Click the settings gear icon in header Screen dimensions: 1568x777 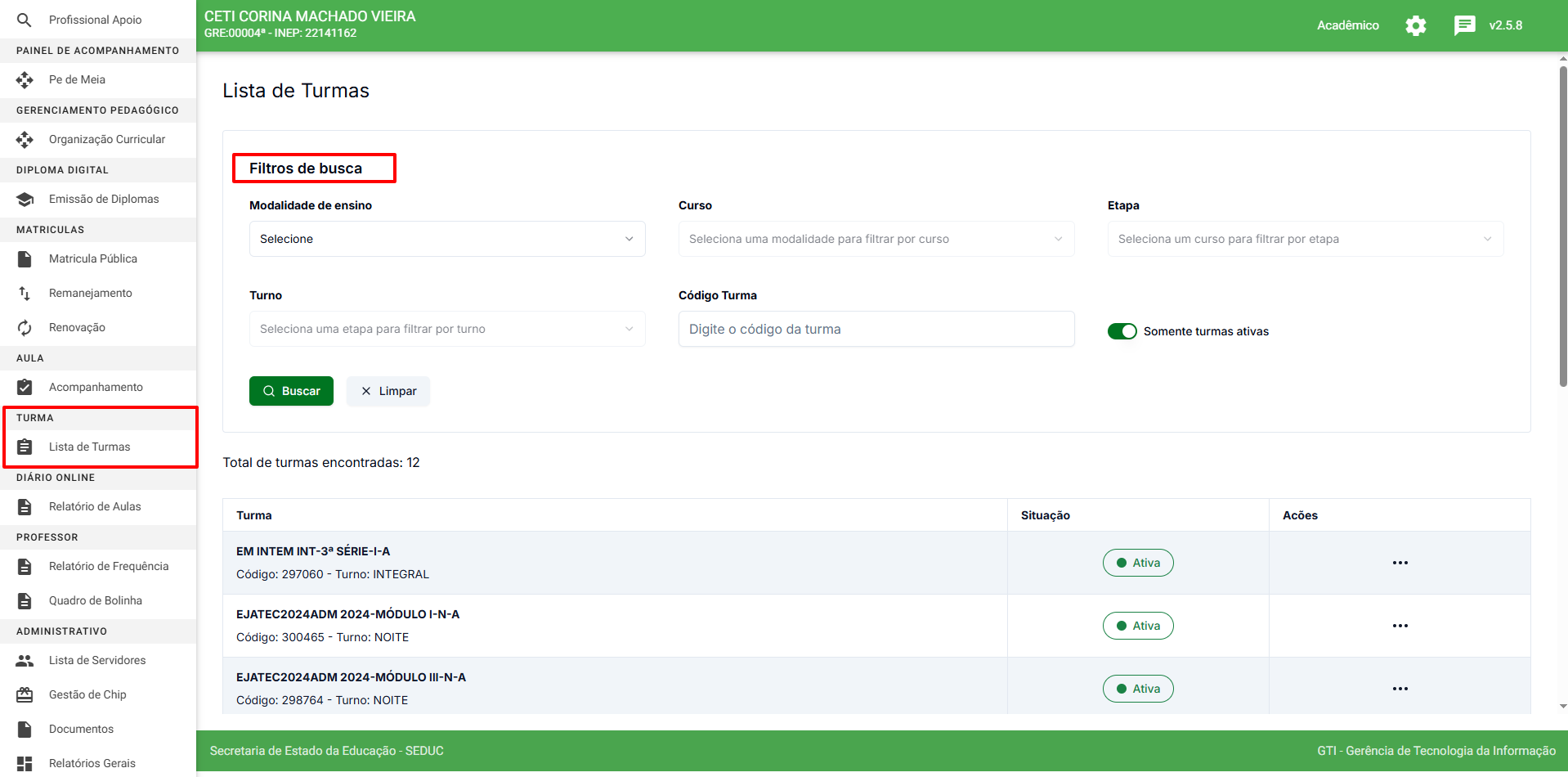coord(1415,25)
